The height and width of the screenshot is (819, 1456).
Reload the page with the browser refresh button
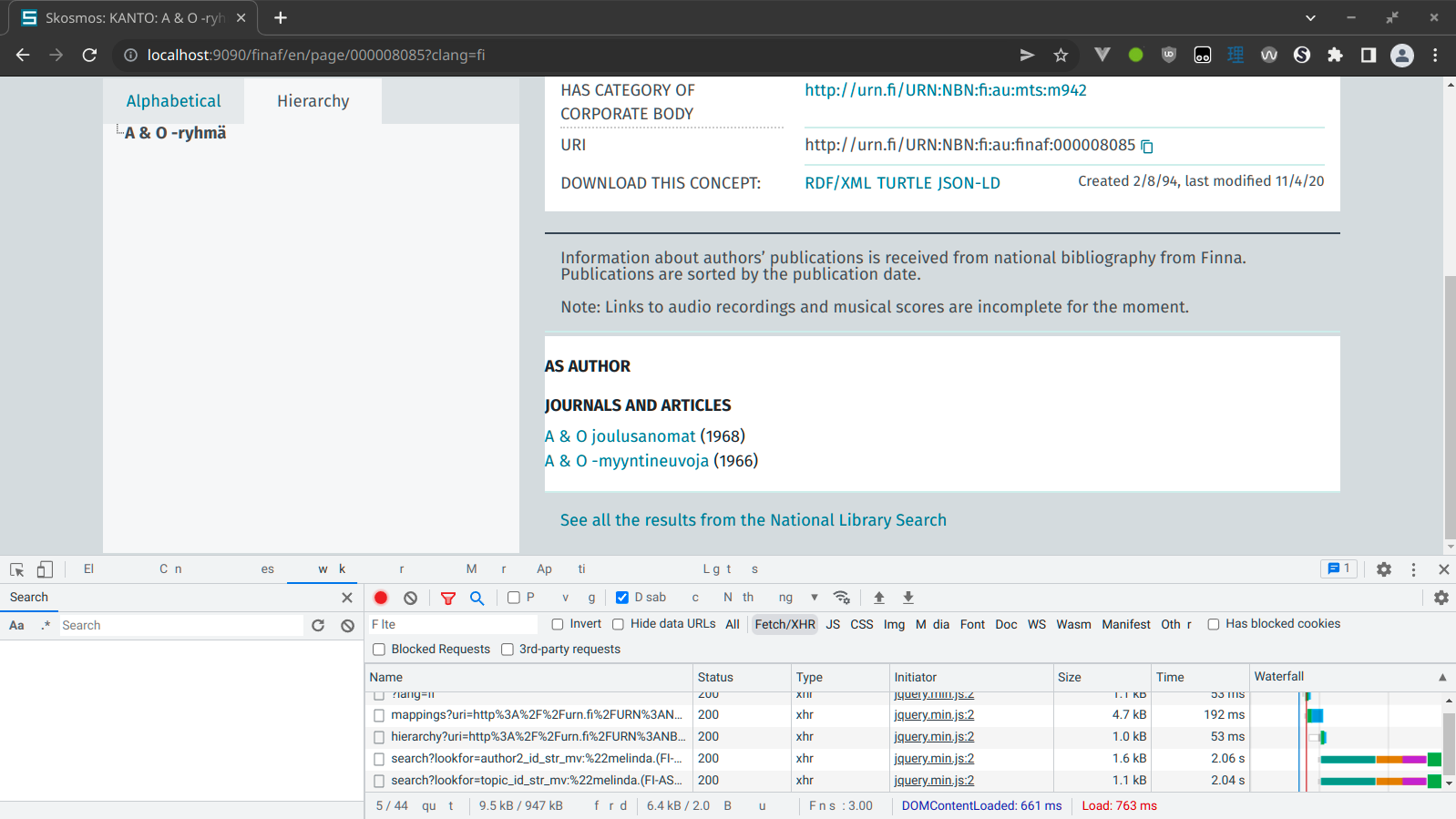[x=89, y=55]
